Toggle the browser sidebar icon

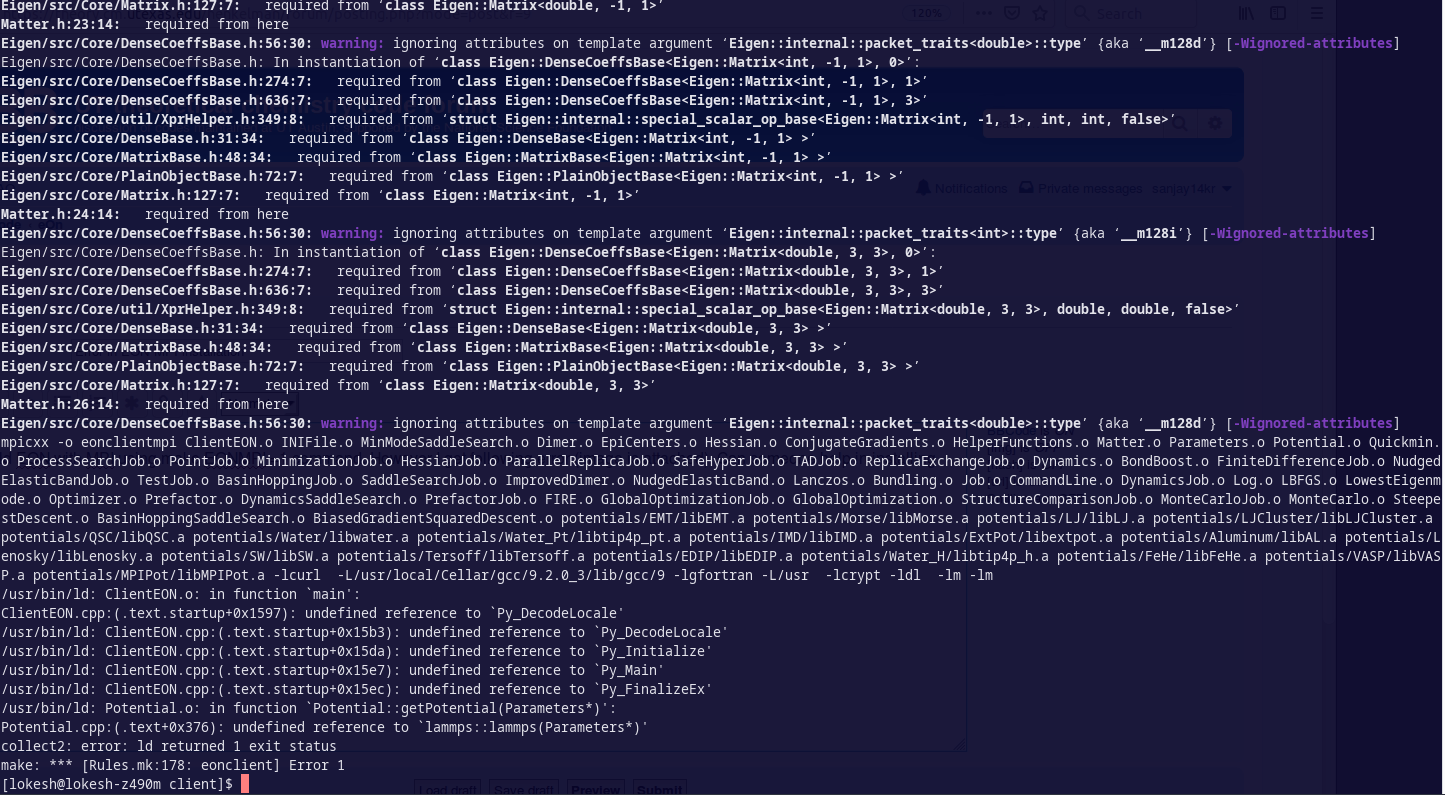1278,13
